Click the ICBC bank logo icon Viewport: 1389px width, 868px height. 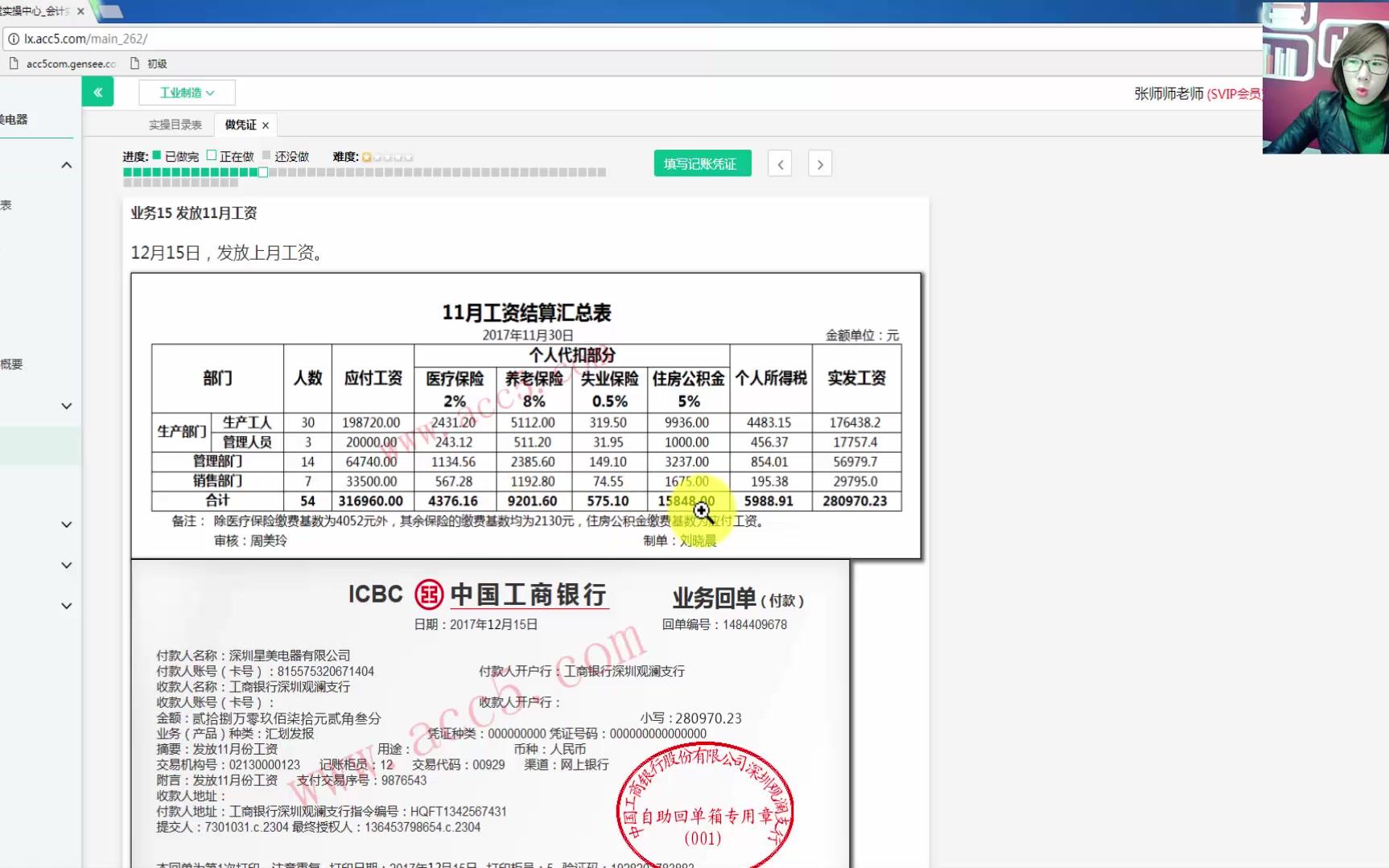pos(429,594)
